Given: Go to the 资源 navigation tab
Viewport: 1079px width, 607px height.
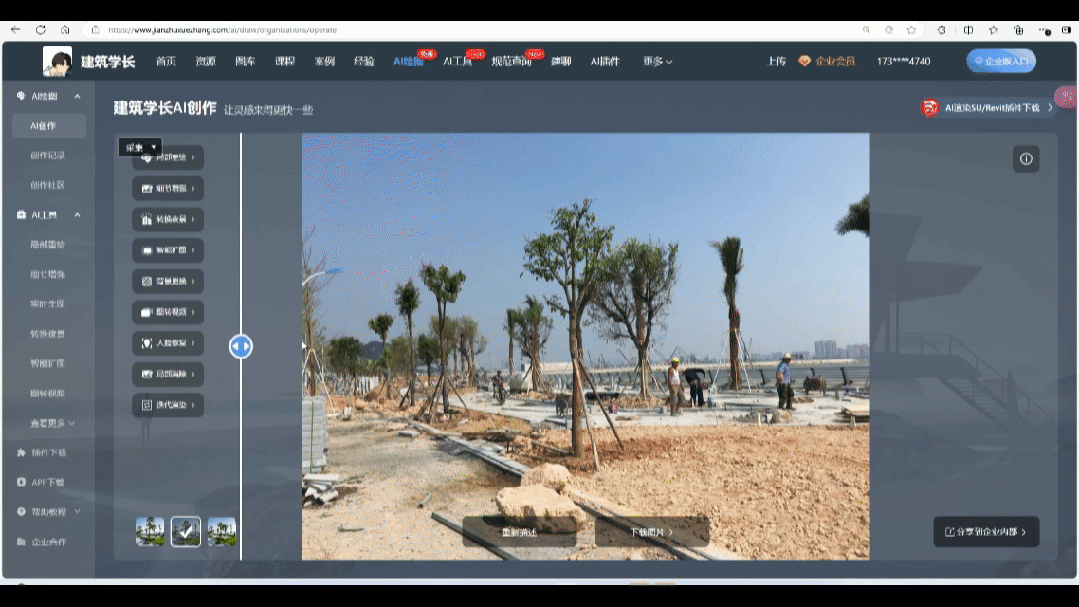Looking at the screenshot, I should click(205, 61).
